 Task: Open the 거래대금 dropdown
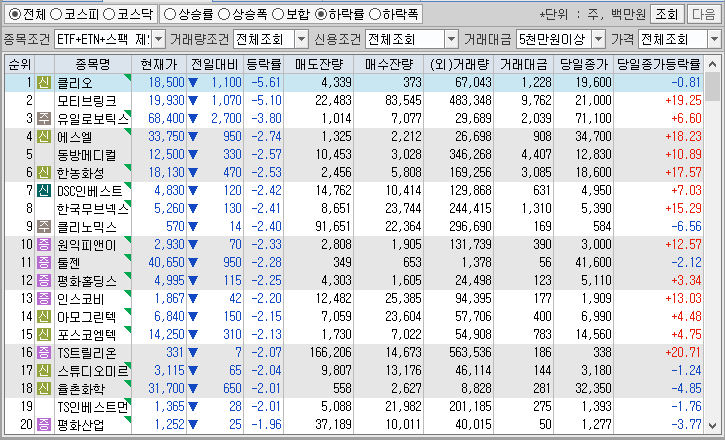599,40
